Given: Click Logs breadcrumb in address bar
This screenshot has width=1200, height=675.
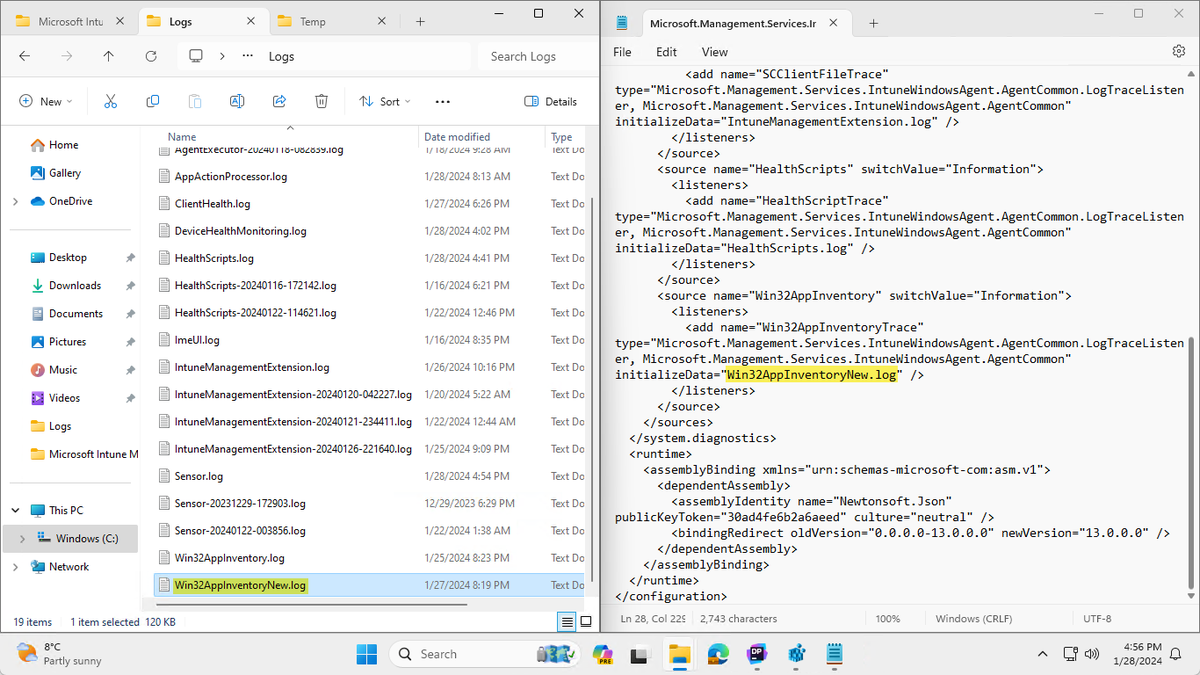Looking at the screenshot, I should [x=281, y=57].
